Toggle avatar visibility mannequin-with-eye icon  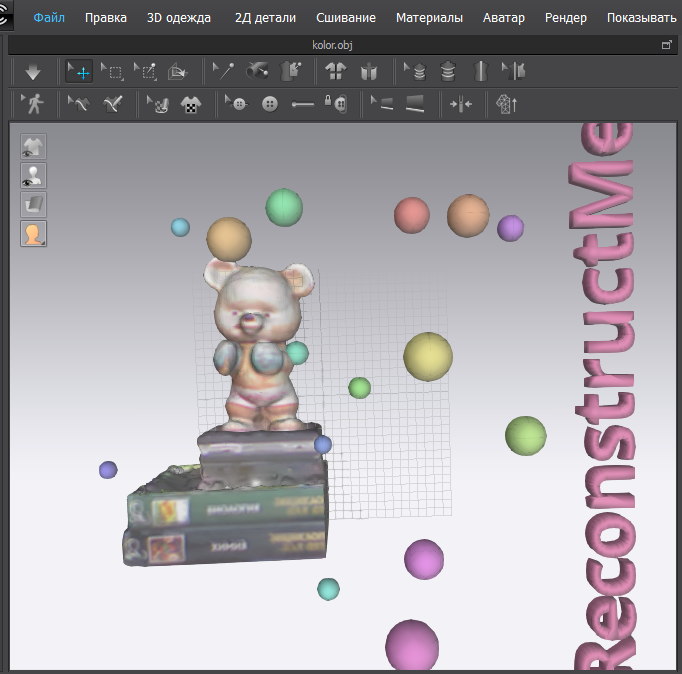pyautogui.click(x=34, y=177)
